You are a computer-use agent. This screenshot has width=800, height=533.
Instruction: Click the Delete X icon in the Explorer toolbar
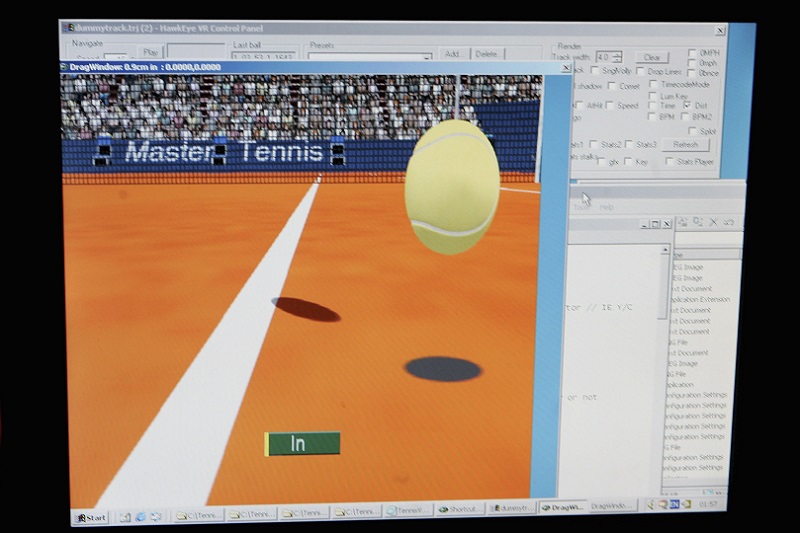713,222
